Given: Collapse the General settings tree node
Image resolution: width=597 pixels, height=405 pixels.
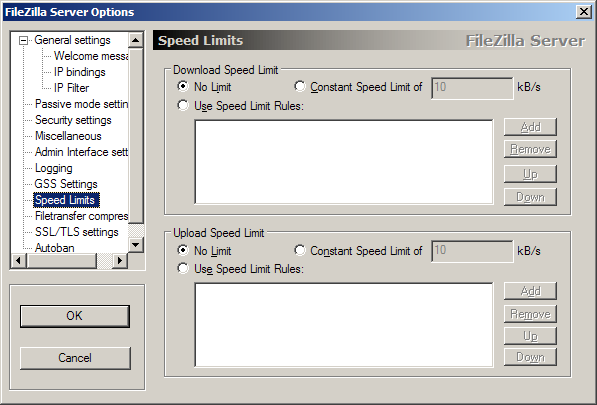Looking at the screenshot, I should [24, 40].
